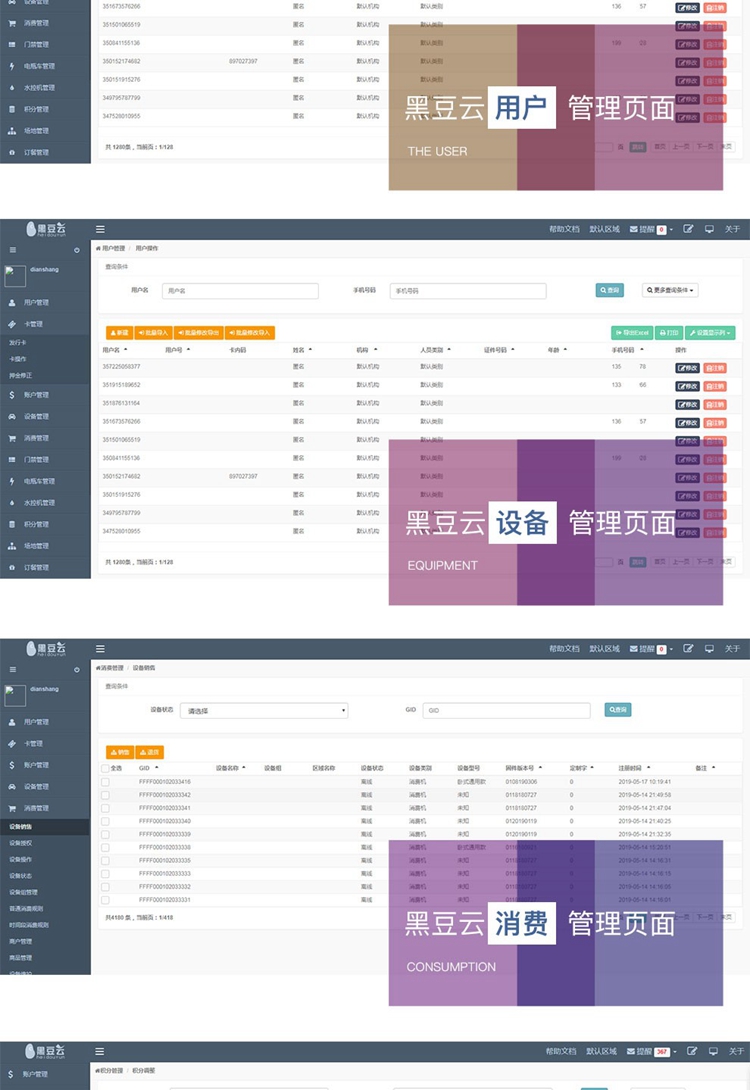Open the 设备状态 请选择 combo box

264,710
